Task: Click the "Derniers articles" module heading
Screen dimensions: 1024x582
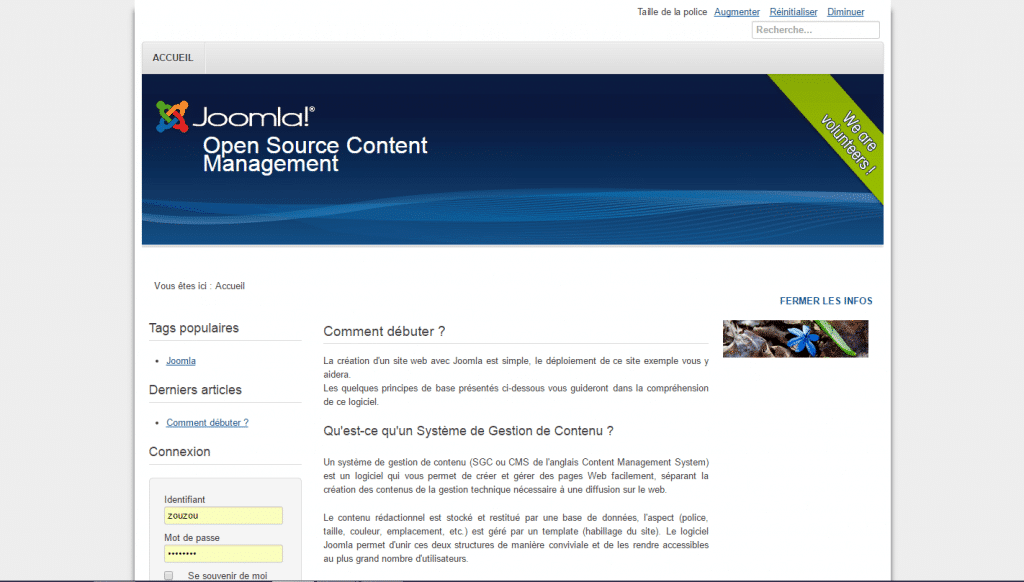Action: point(195,390)
